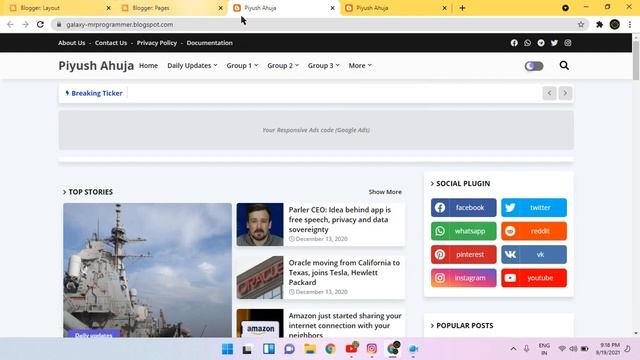Image resolution: width=640 pixels, height=360 pixels.
Task: Open Instagram app on taskbar
Action: point(371,349)
